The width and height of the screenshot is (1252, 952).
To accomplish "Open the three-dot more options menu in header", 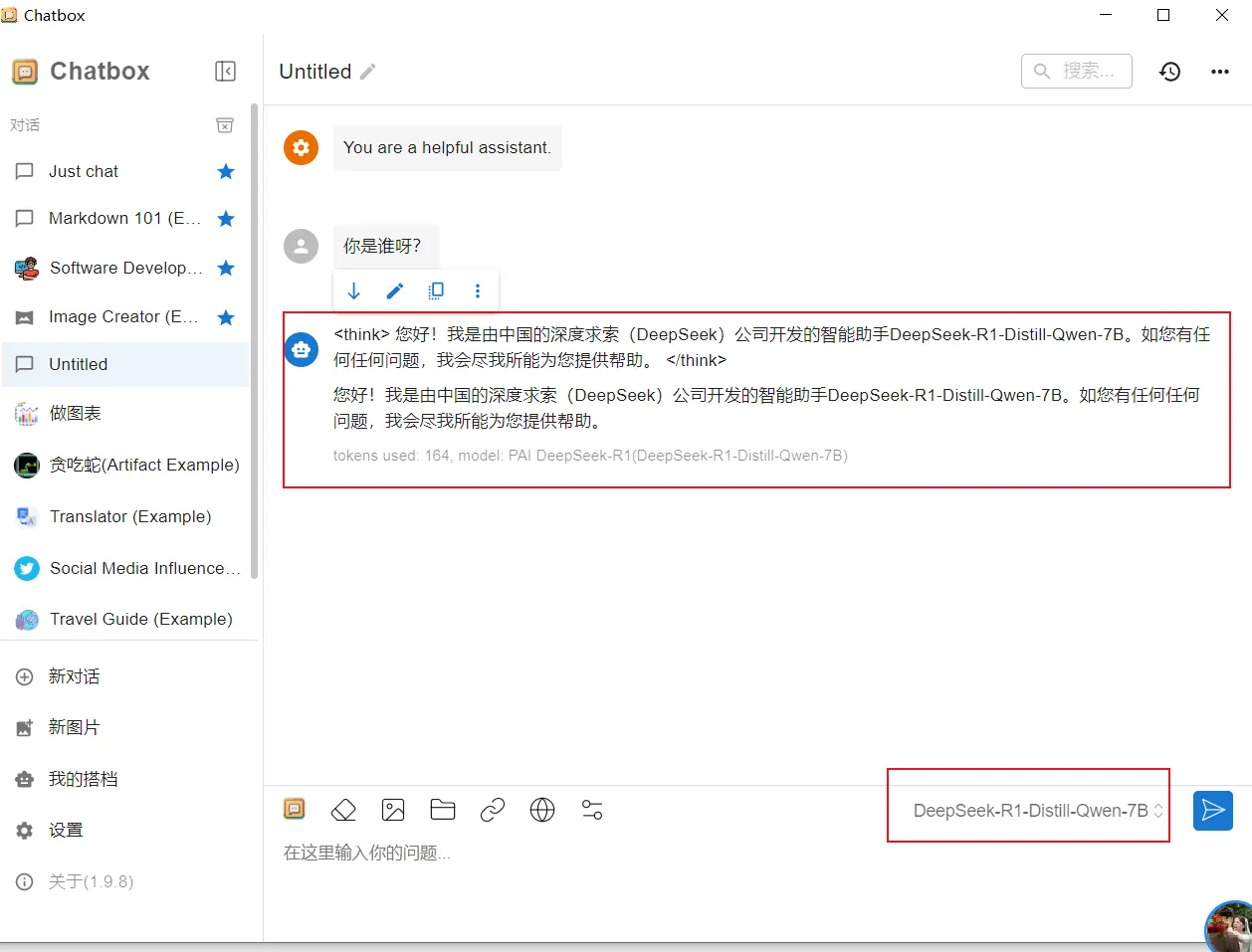I will [x=1220, y=72].
